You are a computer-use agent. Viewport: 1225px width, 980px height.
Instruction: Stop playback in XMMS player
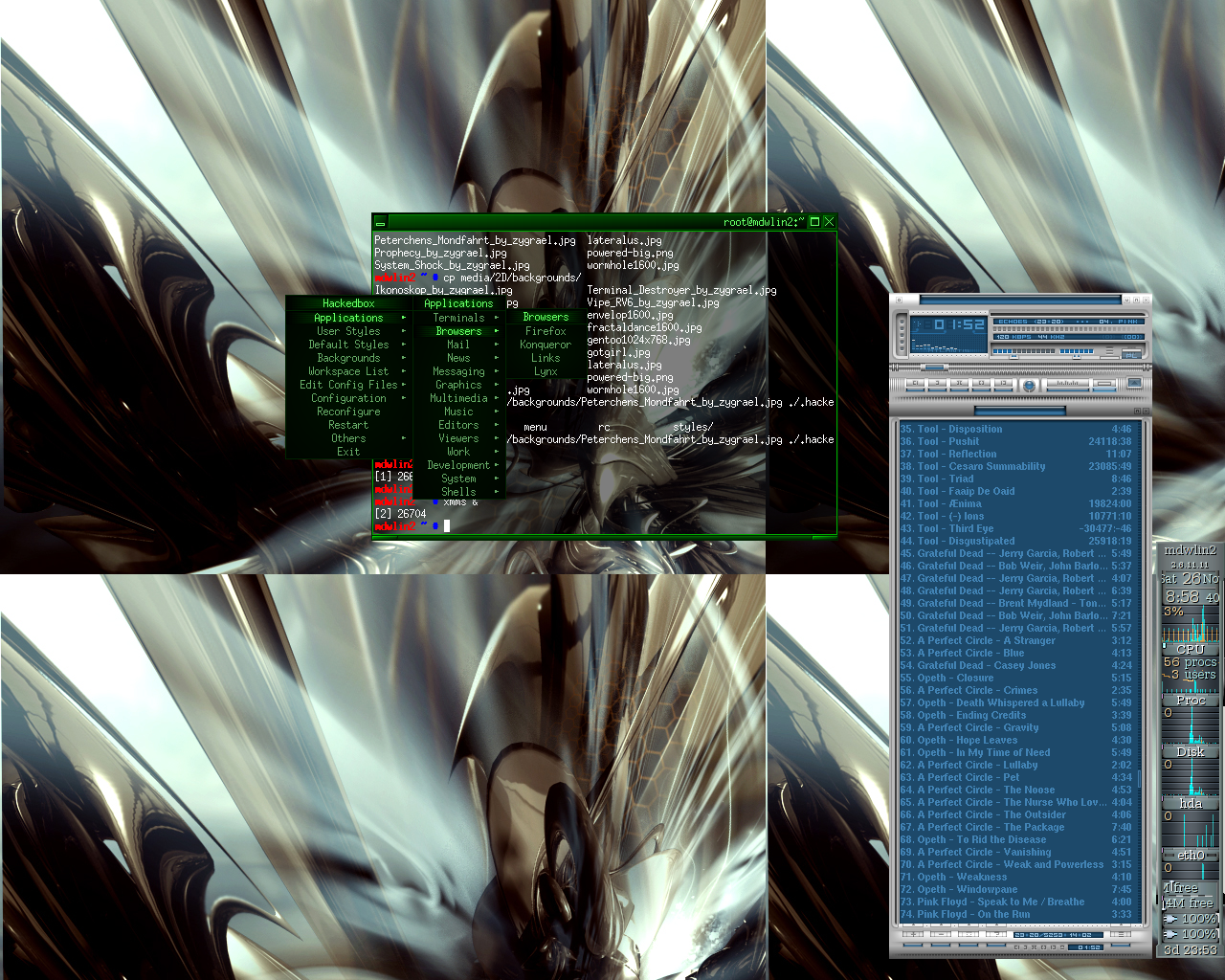pos(981,383)
